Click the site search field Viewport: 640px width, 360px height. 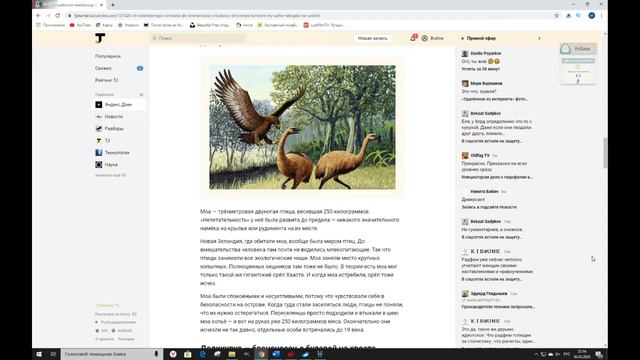tap(198, 38)
